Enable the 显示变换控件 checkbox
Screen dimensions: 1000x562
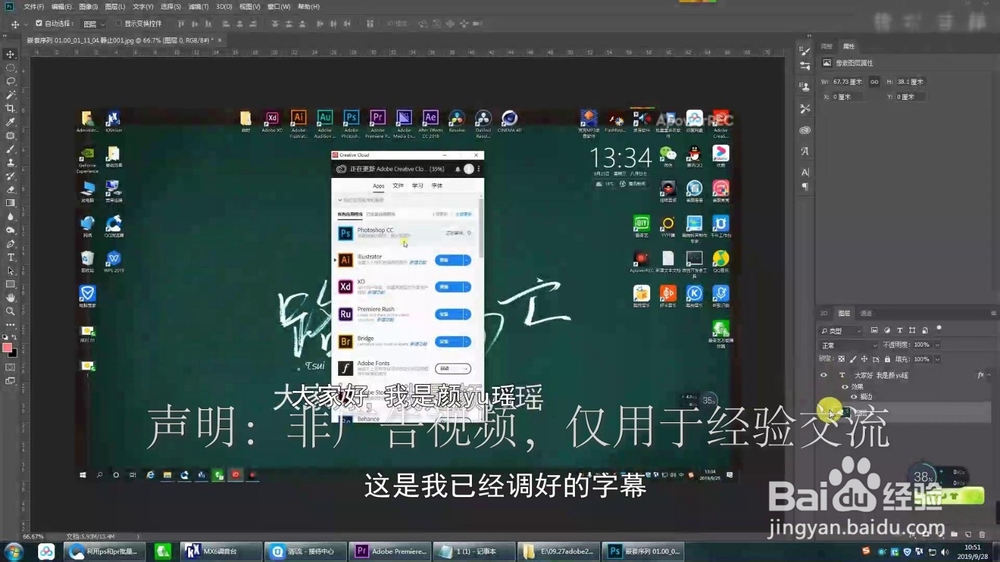(119, 24)
